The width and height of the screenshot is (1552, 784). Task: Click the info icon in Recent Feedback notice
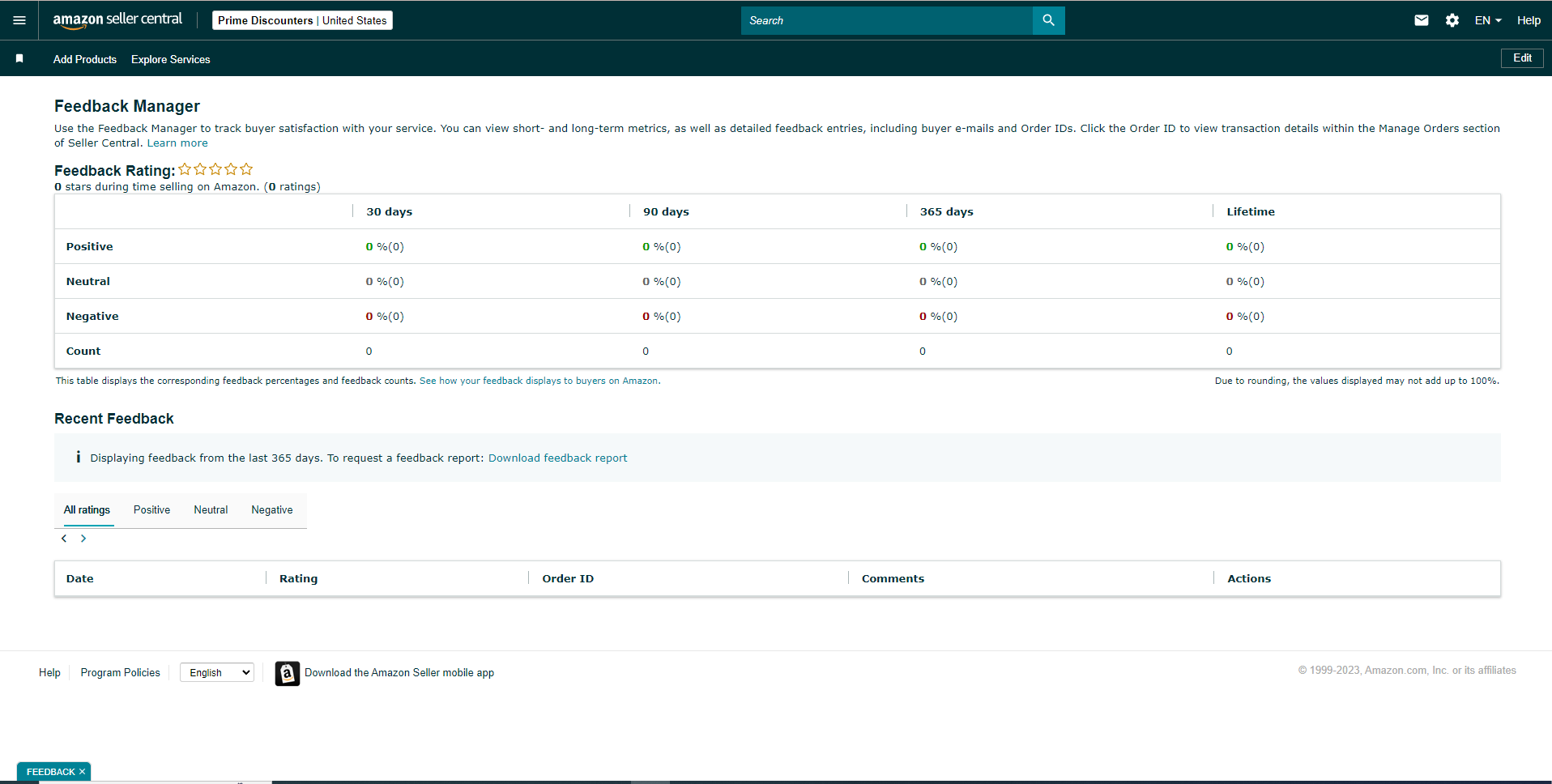coord(78,457)
